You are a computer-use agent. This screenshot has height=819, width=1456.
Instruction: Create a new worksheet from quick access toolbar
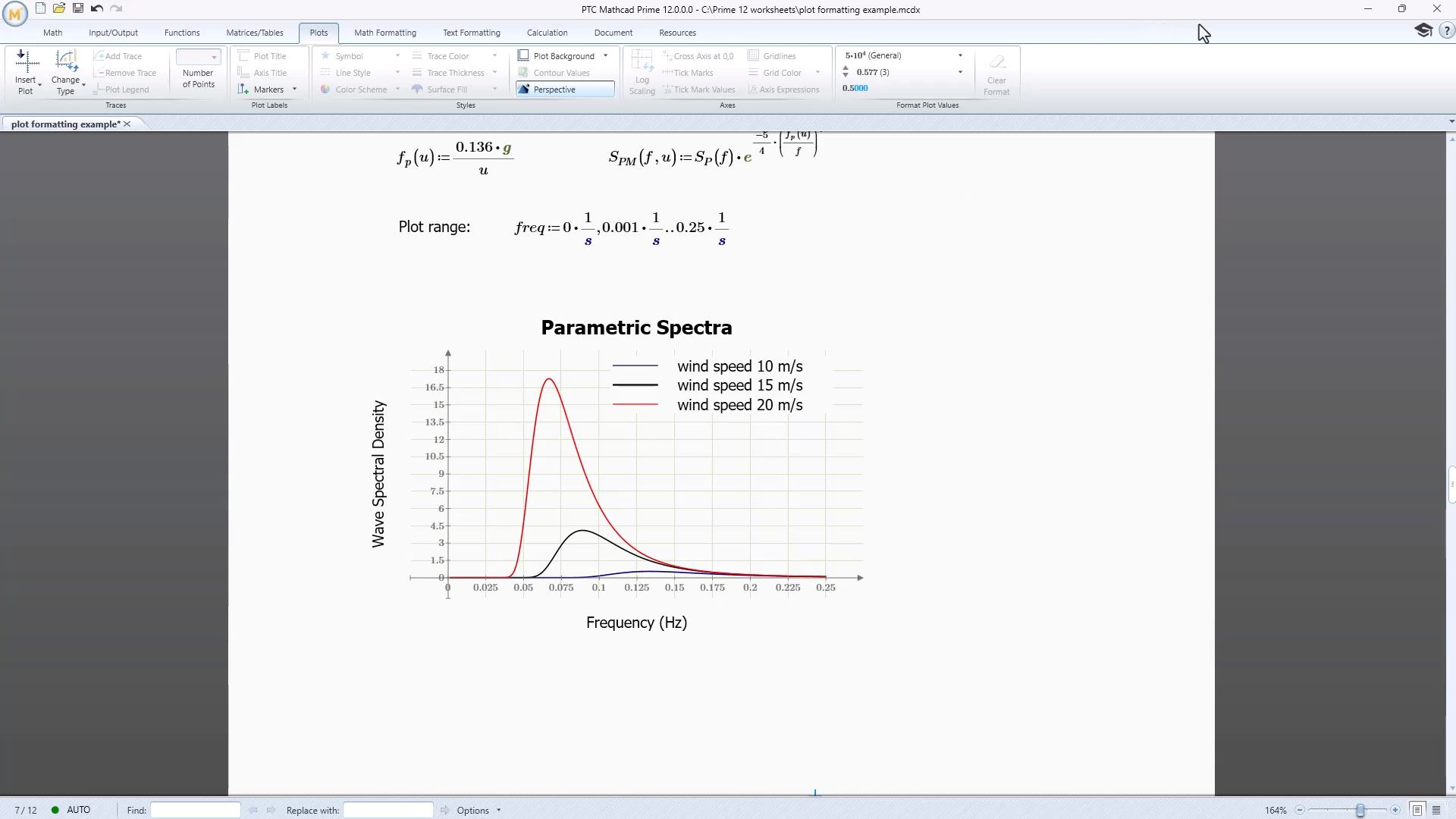point(41,8)
